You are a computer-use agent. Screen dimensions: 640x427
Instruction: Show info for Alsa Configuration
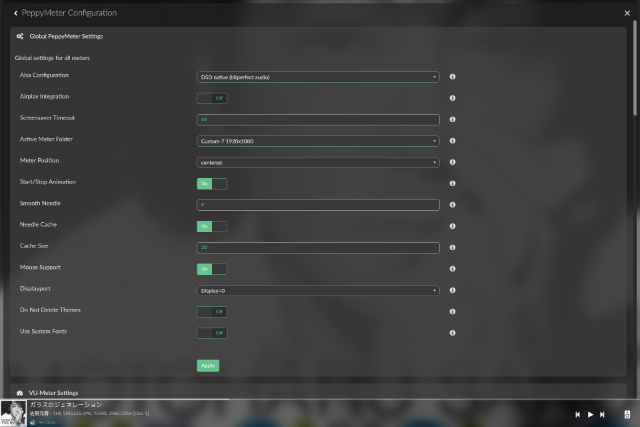(453, 77)
